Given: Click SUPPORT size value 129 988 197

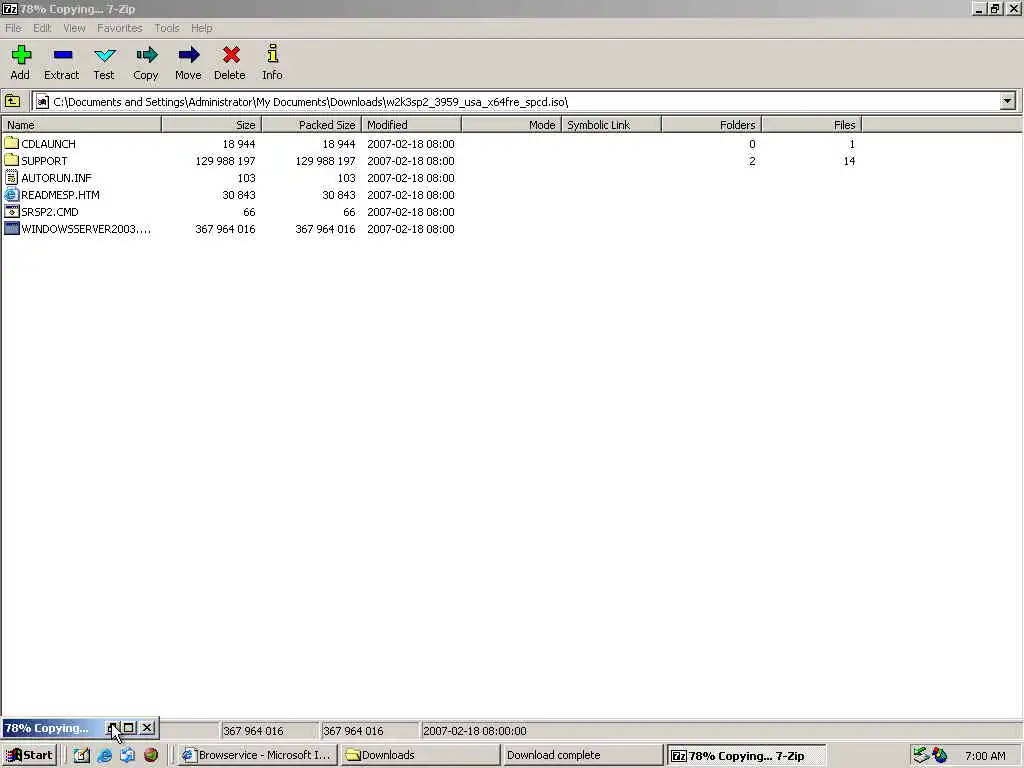Looking at the screenshot, I should point(225,161).
